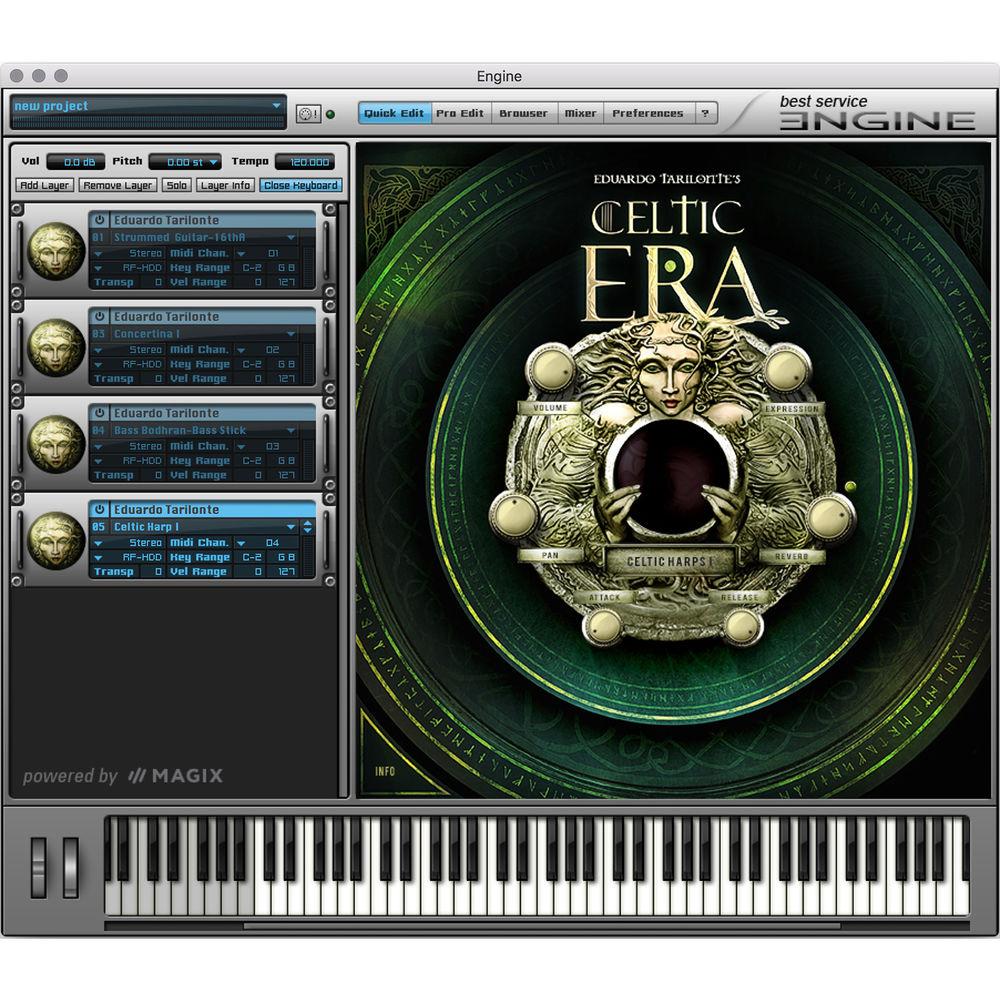Open the new project dropdown
The width and height of the screenshot is (1000, 1000).
click(278, 104)
